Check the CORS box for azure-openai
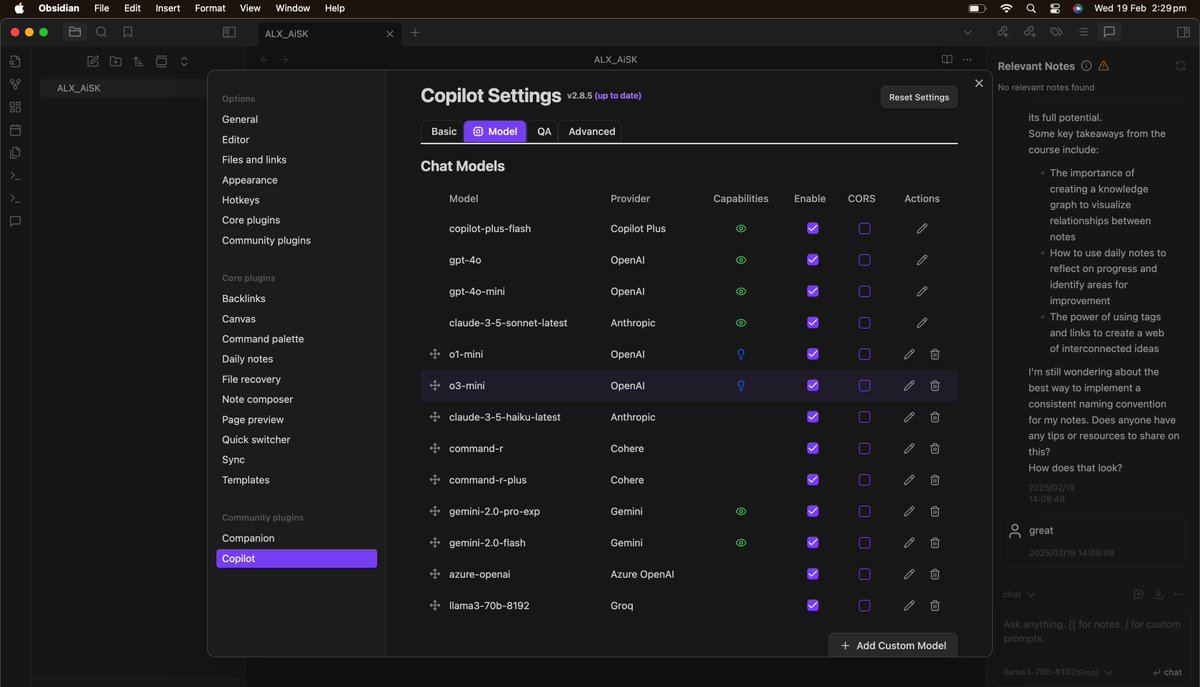 click(864, 574)
